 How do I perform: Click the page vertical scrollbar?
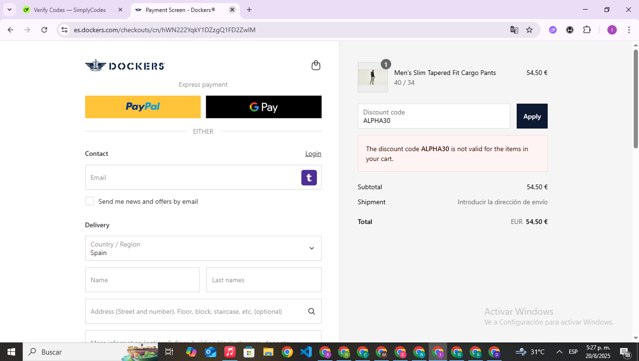coord(635,98)
